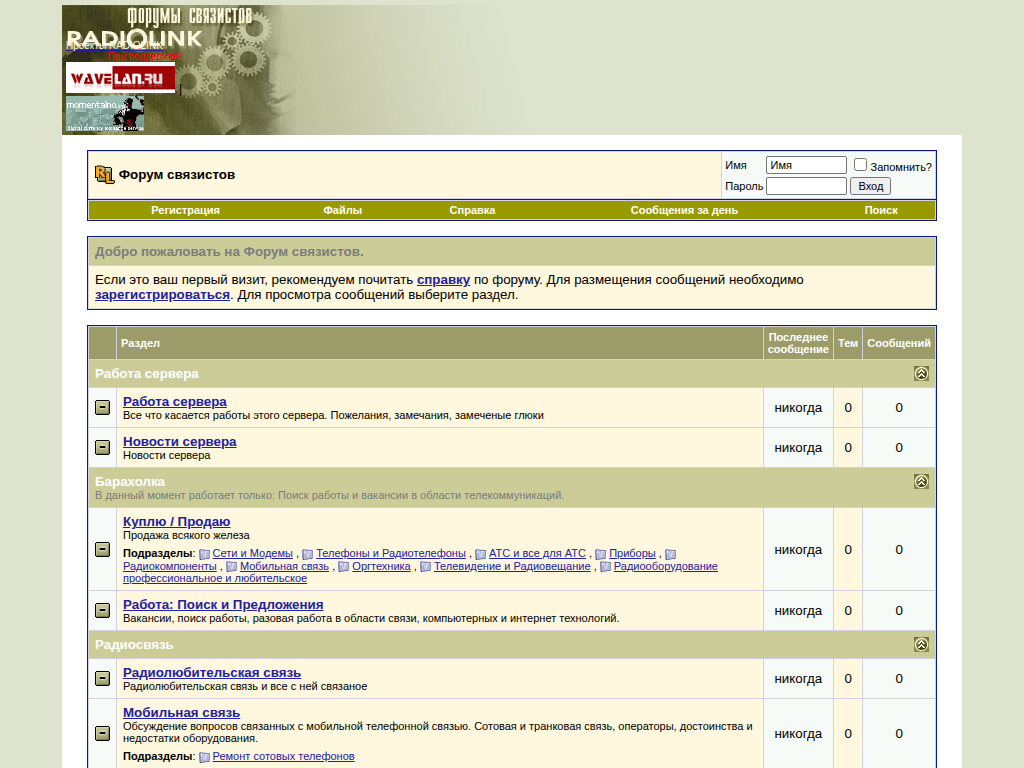Click the forum logo icon beside Форум связистов
1024x768 pixels.
point(104,175)
